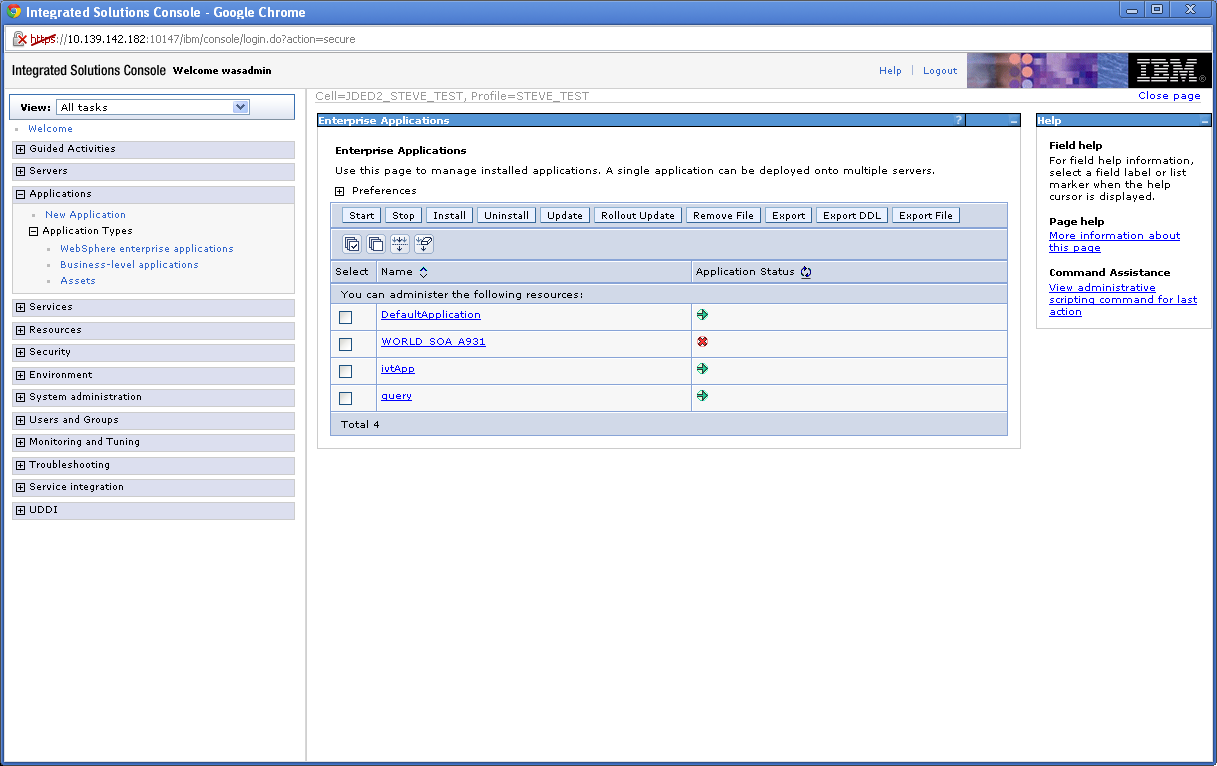The height and width of the screenshot is (766, 1217).
Task: Click the Rollout Update button
Action: point(638,215)
